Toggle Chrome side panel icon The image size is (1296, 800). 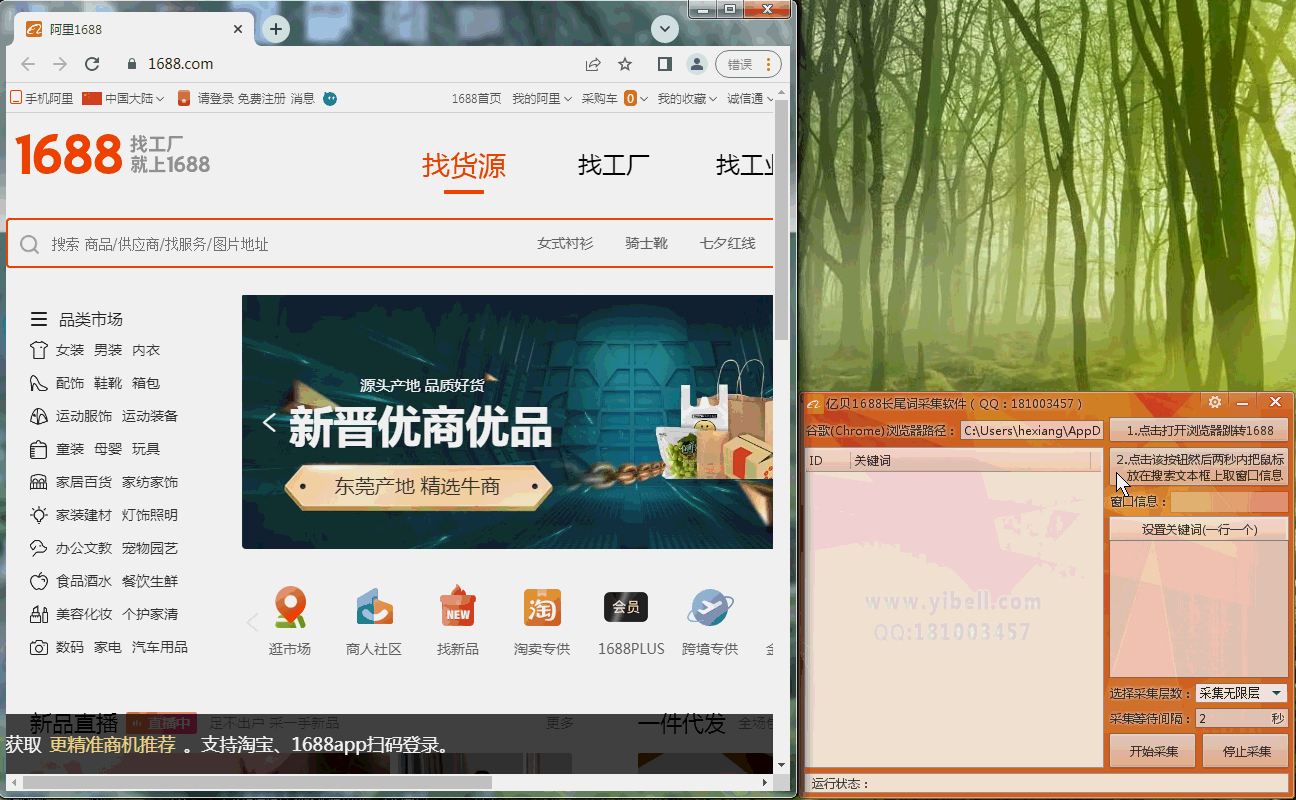[x=664, y=64]
